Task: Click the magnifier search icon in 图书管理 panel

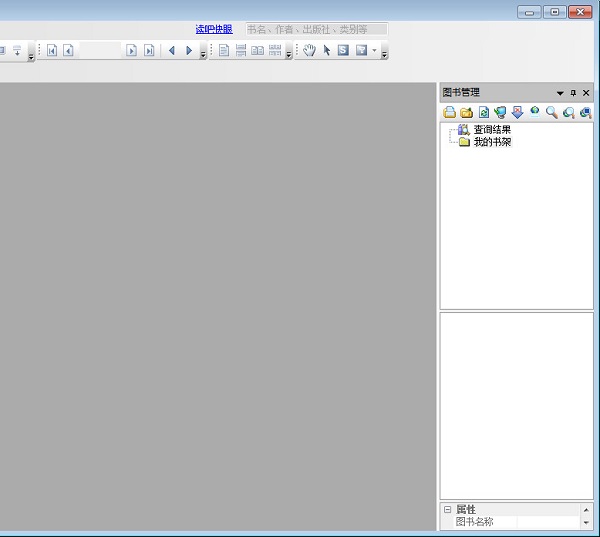Action: [551, 113]
